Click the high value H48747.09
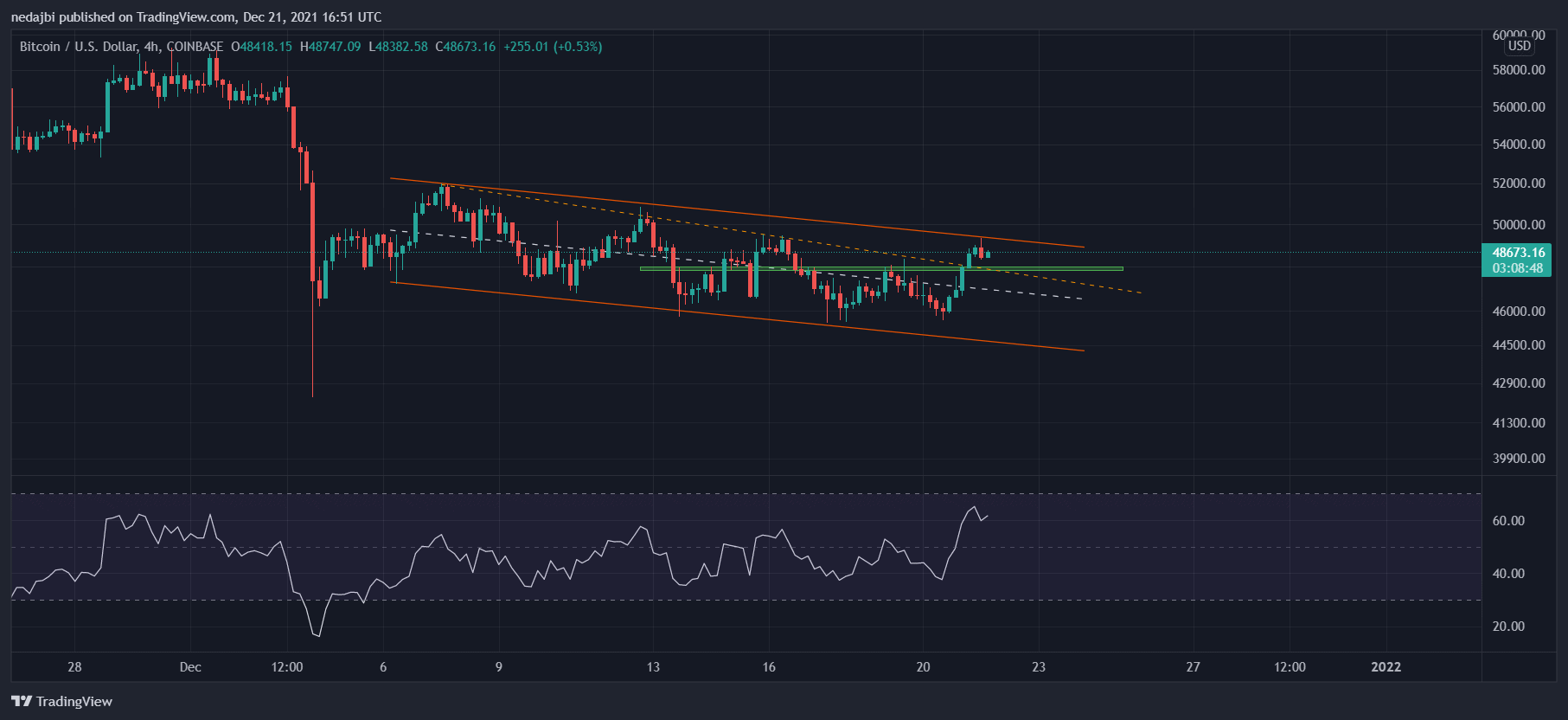Viewport: 1568px width, 720px height. 330,47
